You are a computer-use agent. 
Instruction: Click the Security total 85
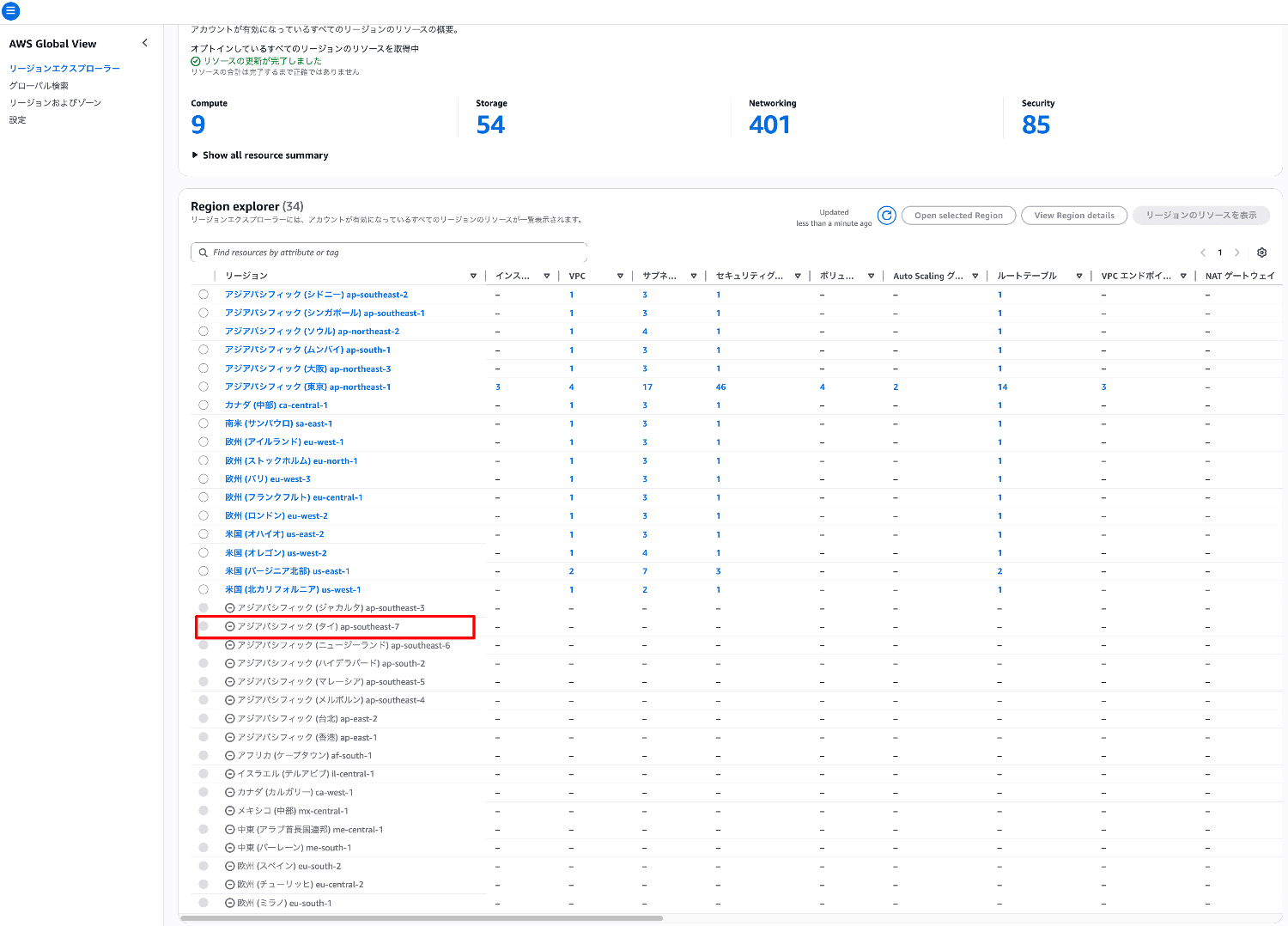pyautogui.click(x=1036, y=125)
